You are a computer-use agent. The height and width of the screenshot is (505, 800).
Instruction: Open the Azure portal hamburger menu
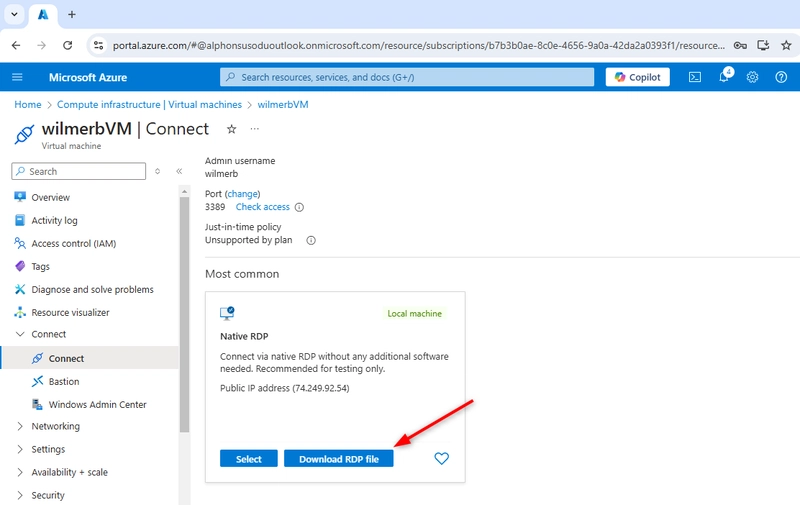point(17,77)
